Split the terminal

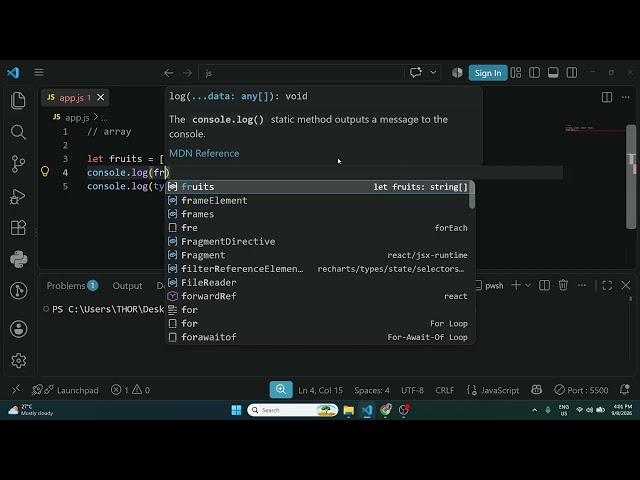click(544, 285)
